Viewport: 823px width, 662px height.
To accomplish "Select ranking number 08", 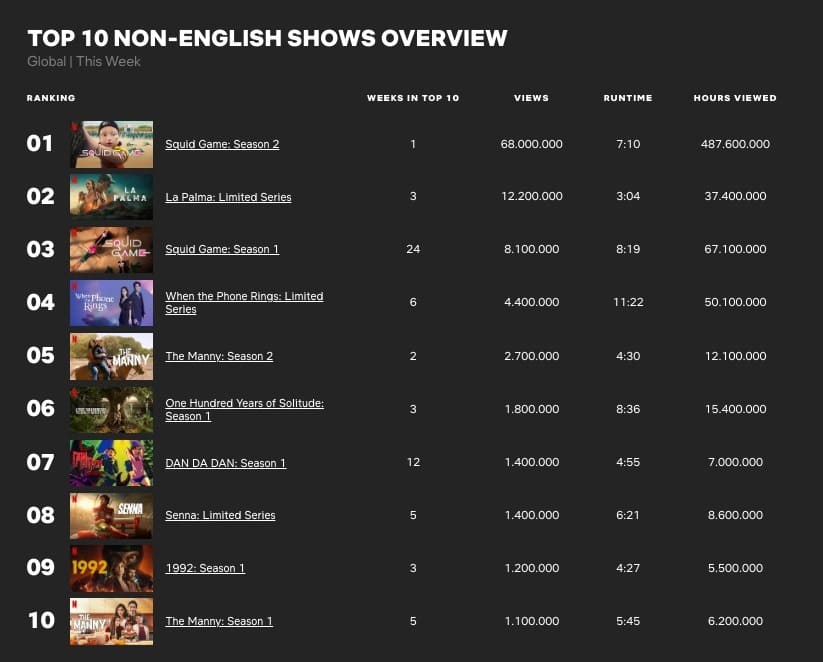I will coord(40,516).
